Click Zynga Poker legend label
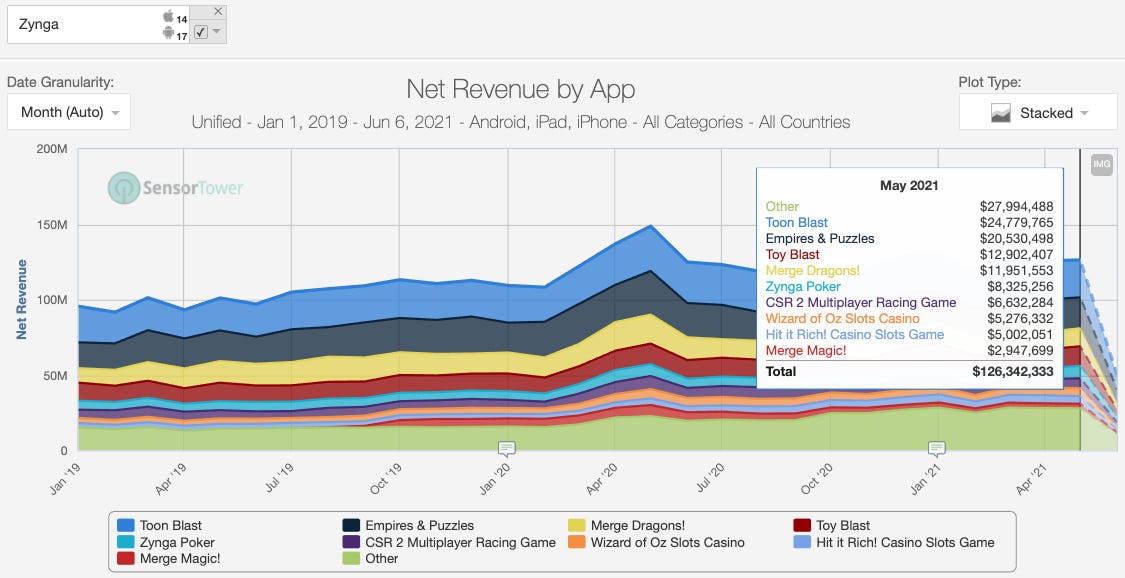Image resolution: width=1125 pixels, height=578 pixels. (x=177, y=542)
